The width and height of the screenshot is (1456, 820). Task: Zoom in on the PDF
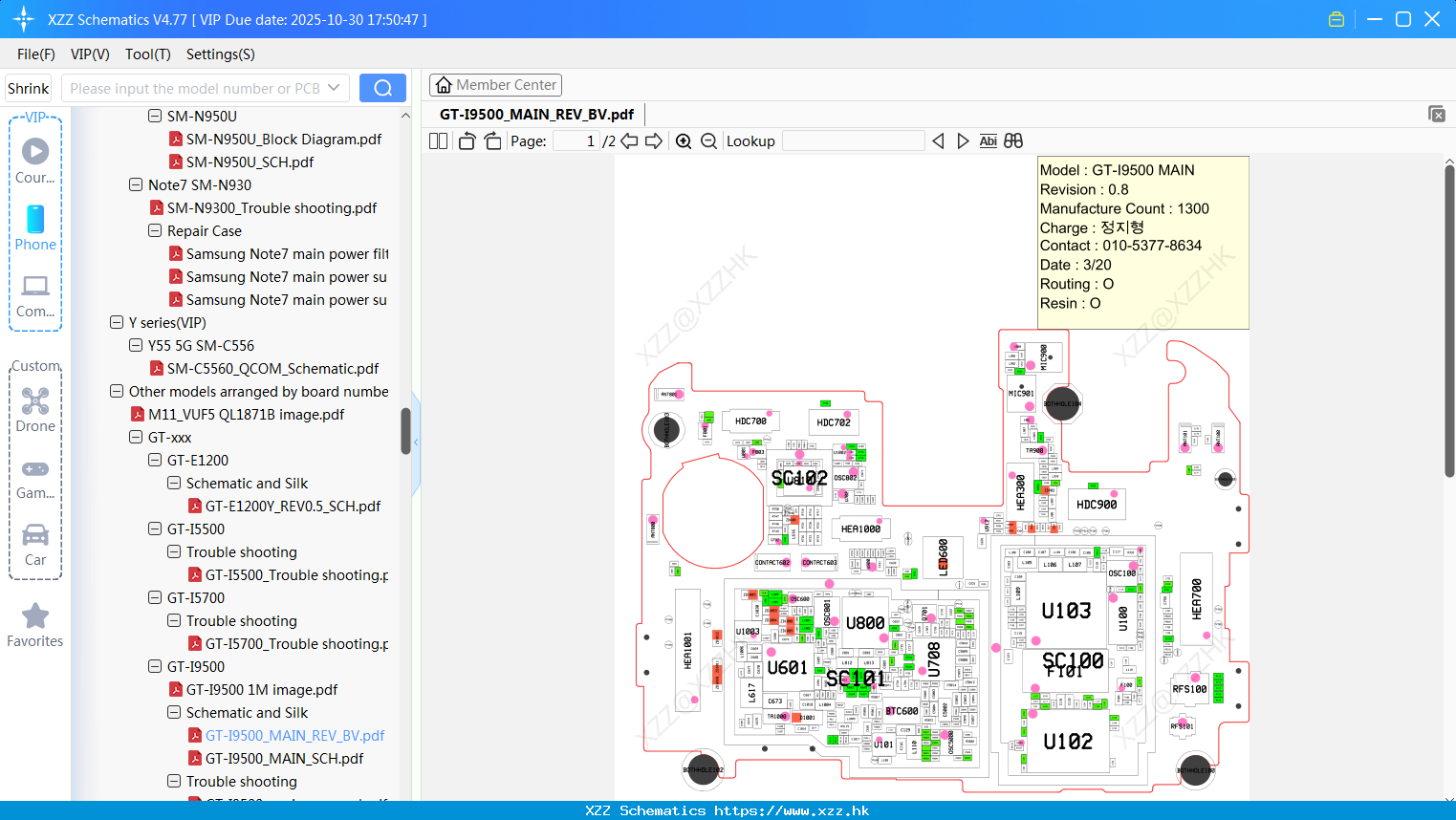pyautogui.click(x=684, y=140)
